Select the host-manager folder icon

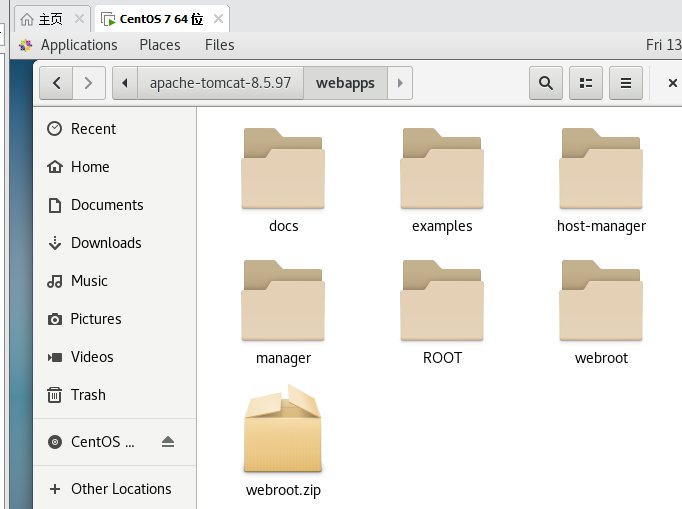pos(601,168)
